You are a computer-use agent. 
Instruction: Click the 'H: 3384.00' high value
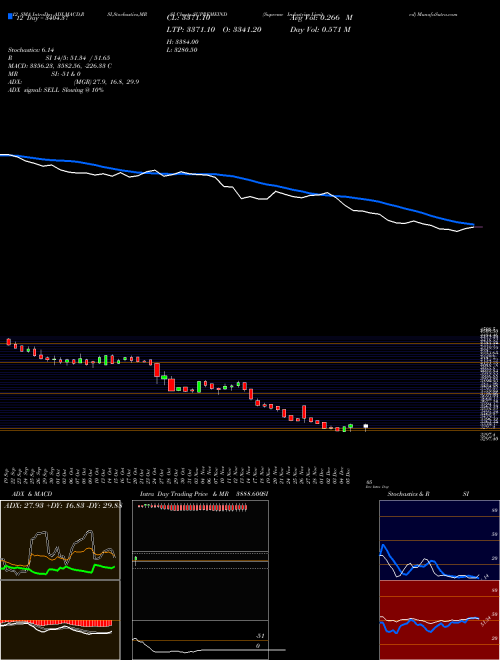click(x=183, y=42)
